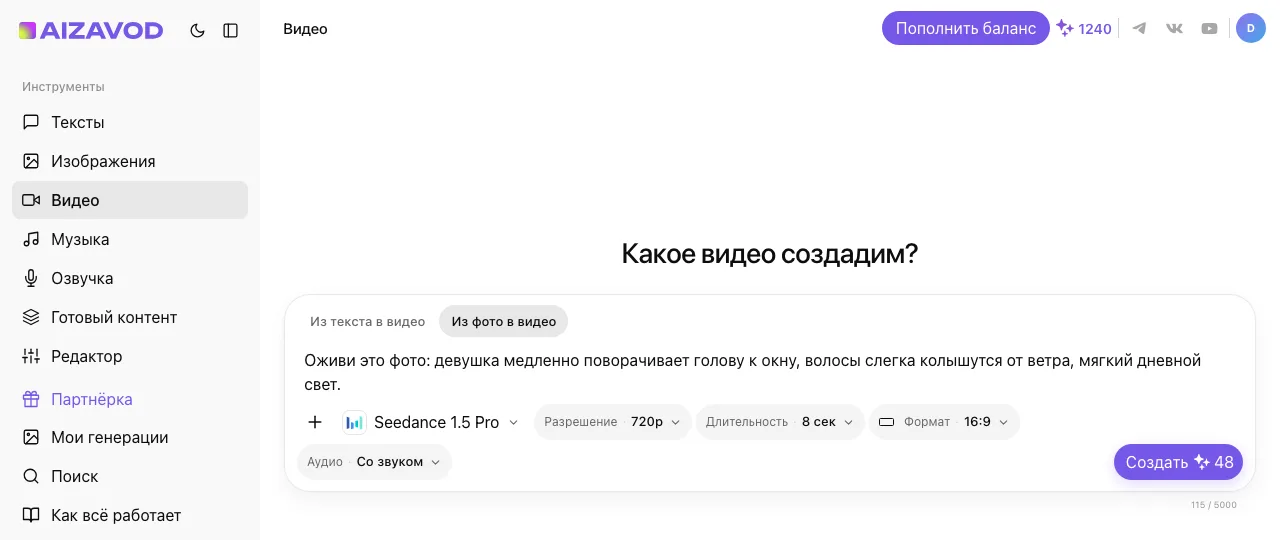Open the Seedance 1.5 Pro model dropdown
Screen dimensions: 1280x540
coord(432,422)
